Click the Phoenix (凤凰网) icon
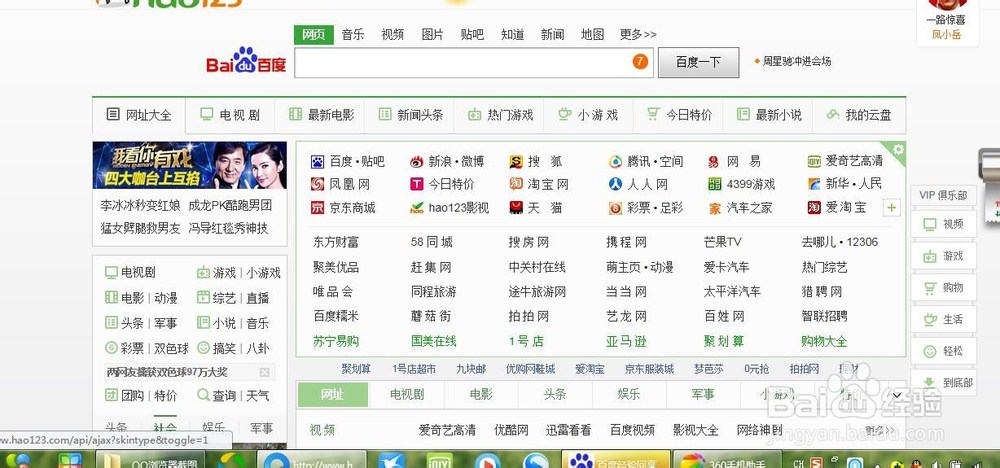Screen dimensions: 1000x468 (318, 184)
